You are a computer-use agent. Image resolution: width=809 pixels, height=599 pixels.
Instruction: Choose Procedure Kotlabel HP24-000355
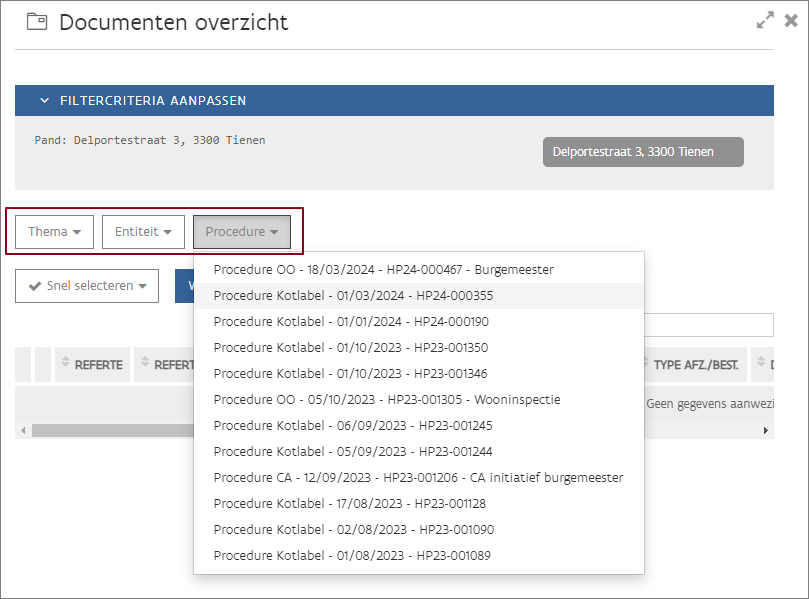(353, 296)
